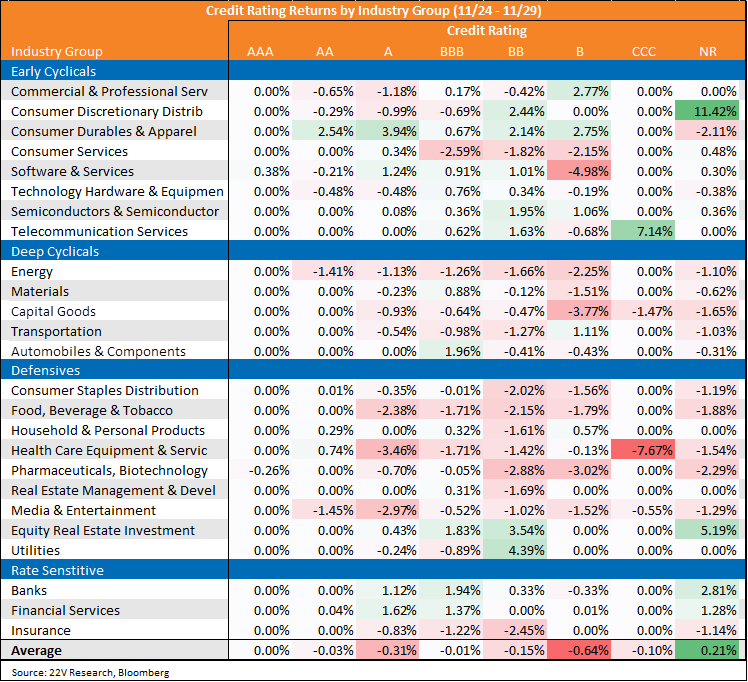Screen dimensions: 748x682
Task: Select the Defensives section header row
Action: [x=373, y=370]
